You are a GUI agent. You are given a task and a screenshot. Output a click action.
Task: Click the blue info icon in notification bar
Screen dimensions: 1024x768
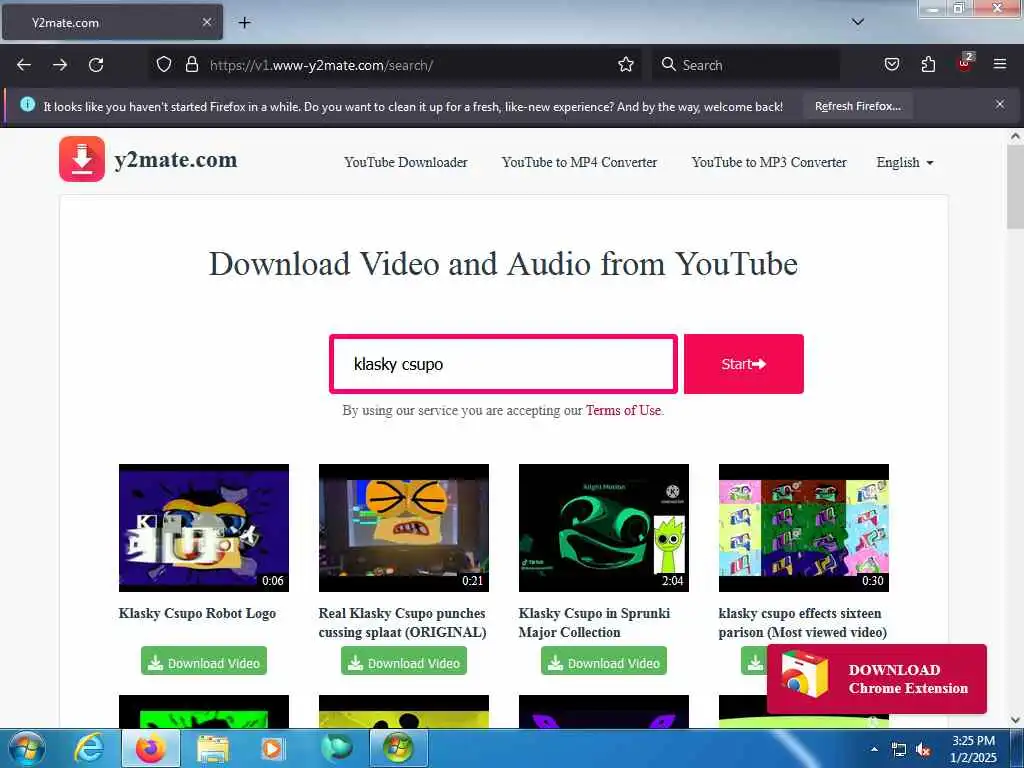click(x=27, y=104)
